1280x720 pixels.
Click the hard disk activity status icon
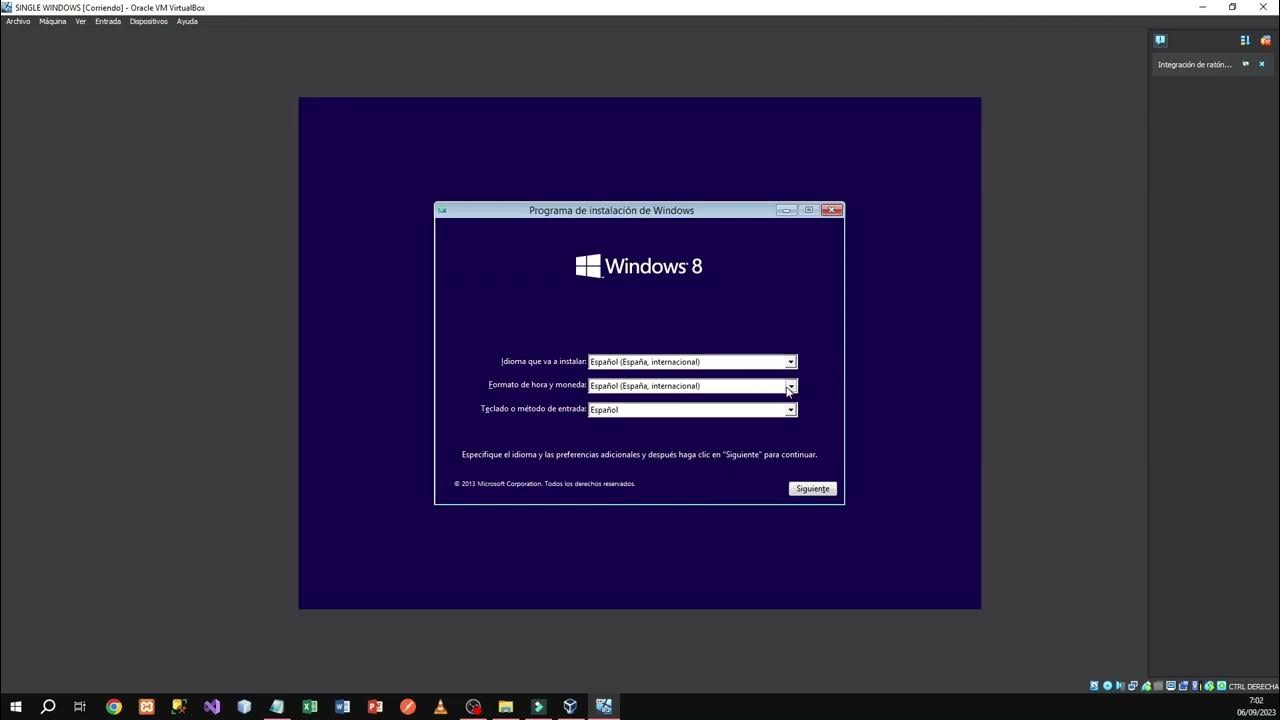(x=1094, y=686)
